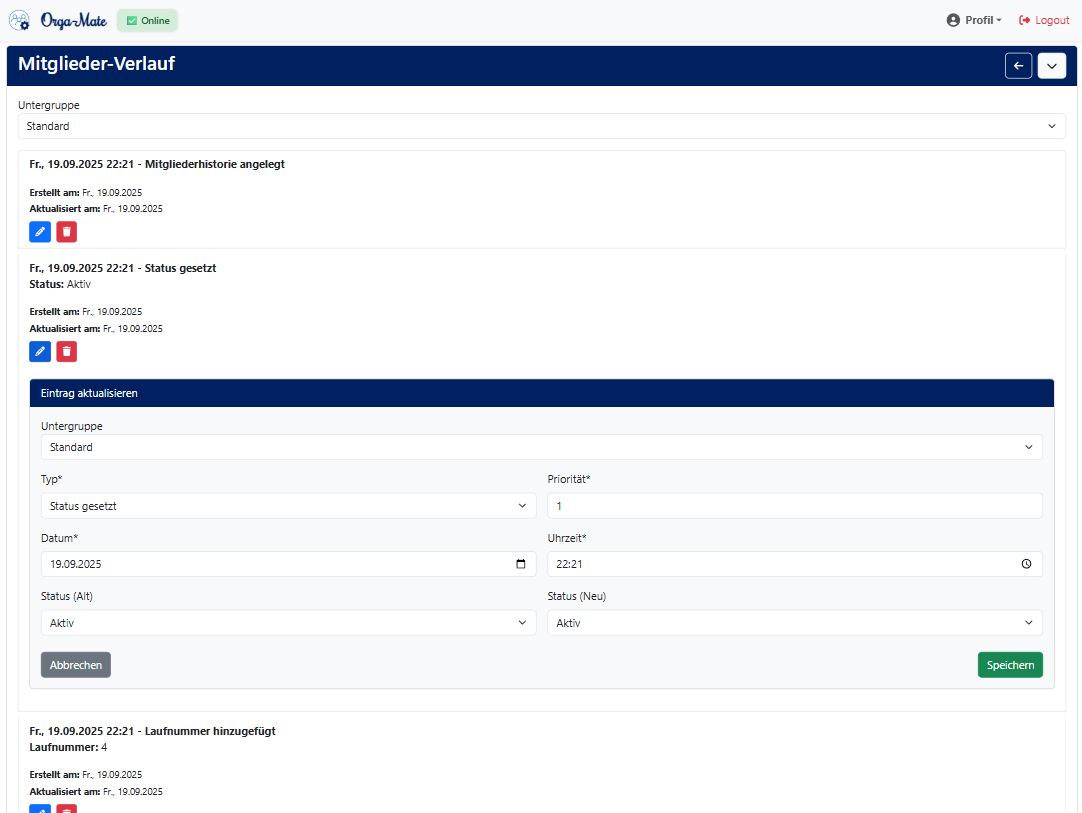The width and height of the screenshot is (1082, 813).
Task: Delete the Status gesetzt entry
Action: coord(66,351)
